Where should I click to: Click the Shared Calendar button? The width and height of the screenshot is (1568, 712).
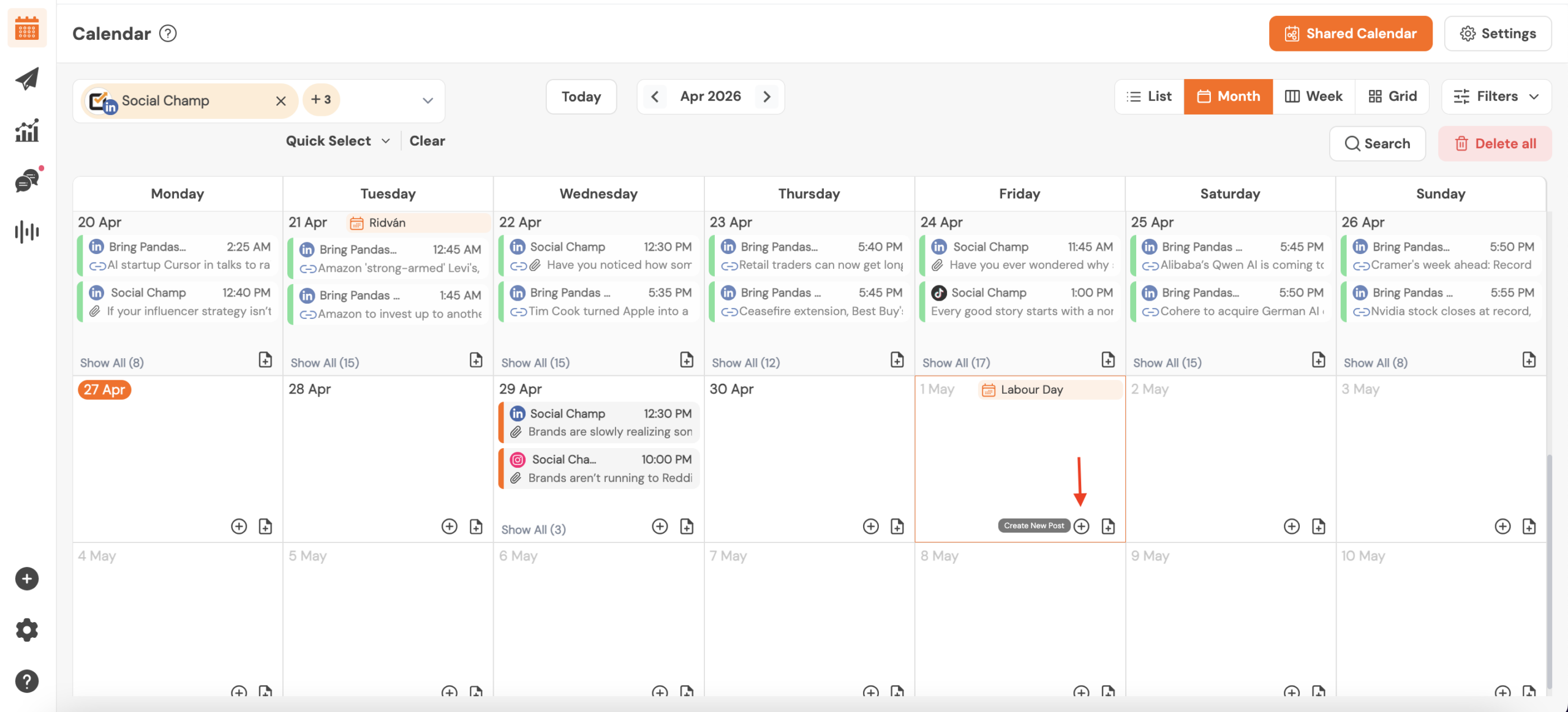click(1351, 34)
